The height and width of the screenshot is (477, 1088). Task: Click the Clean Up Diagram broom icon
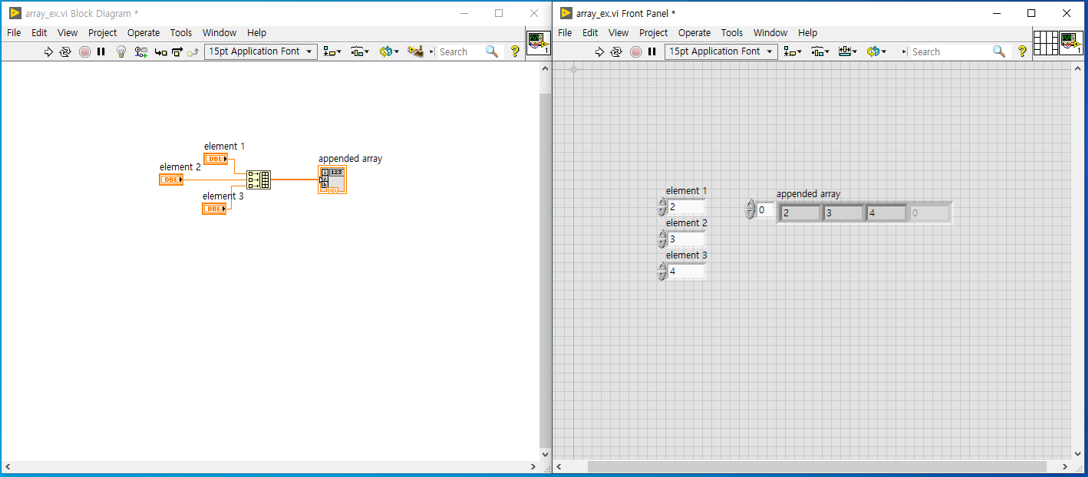coord(416,51)
